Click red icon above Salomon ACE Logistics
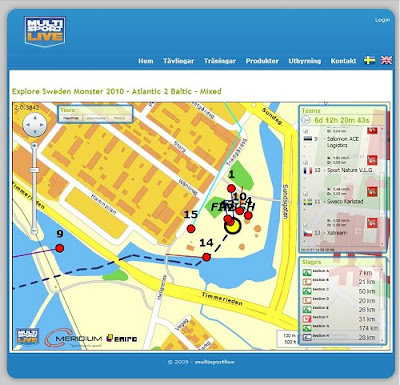 pos(372,130)
